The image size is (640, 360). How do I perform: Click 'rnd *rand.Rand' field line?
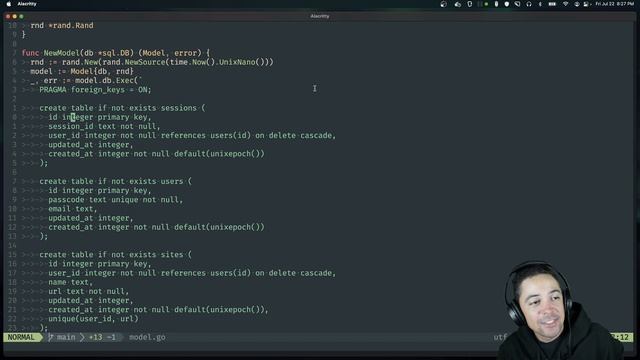(x=62, y=25)
